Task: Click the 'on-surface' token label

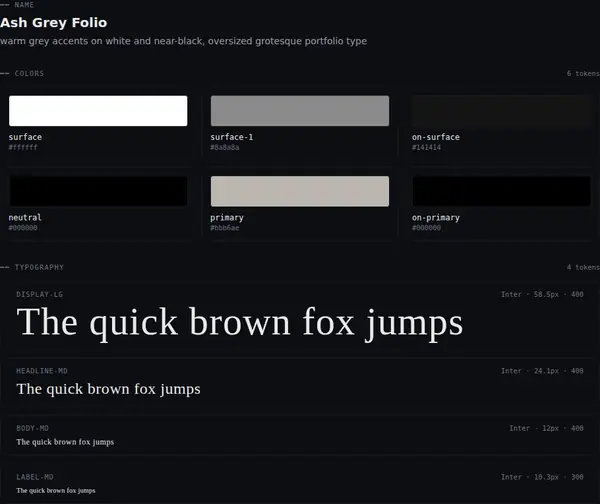Action: click(x=436, y=137)
